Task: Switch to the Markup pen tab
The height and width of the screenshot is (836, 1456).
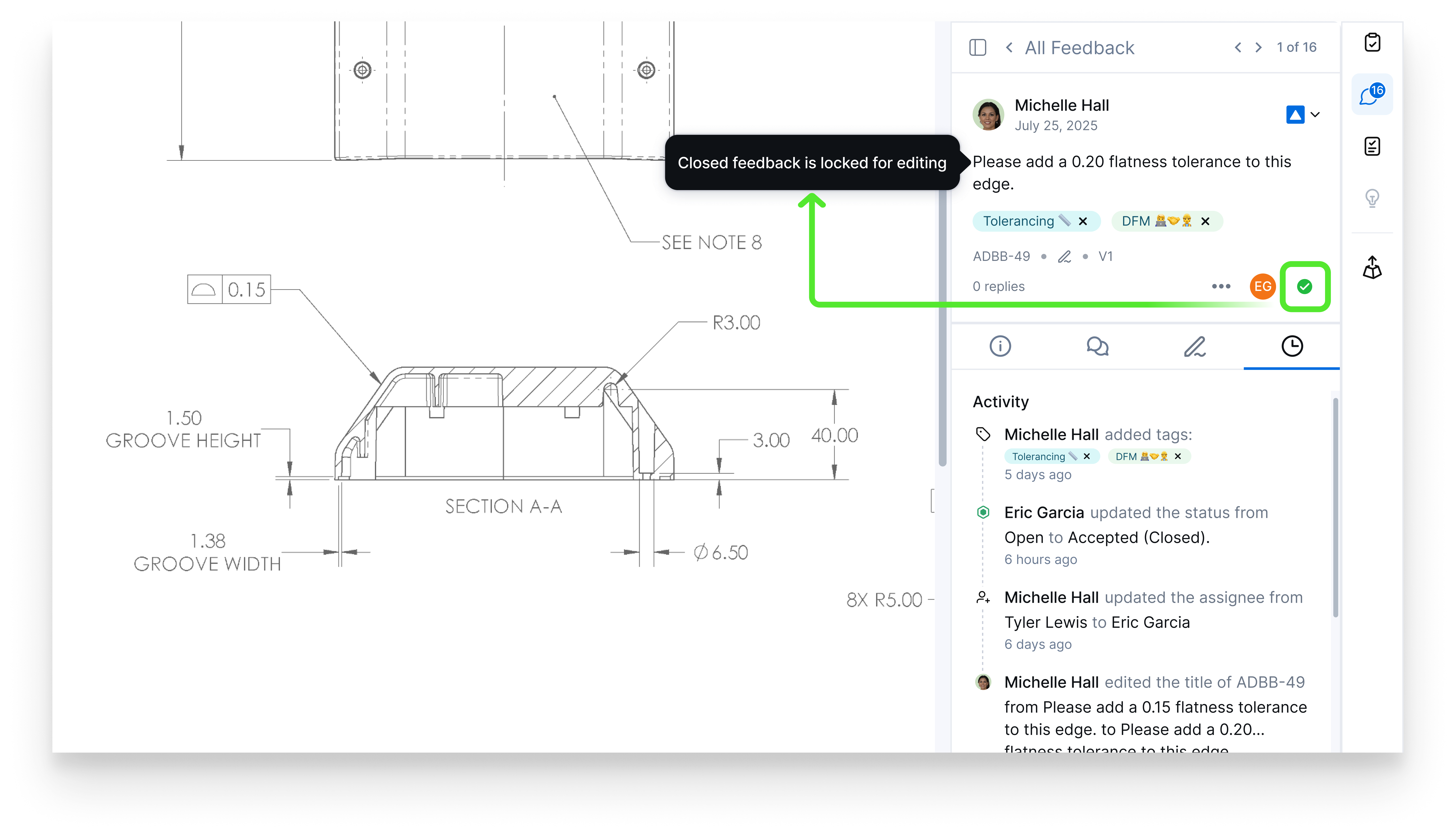Action: pyautogui.click(x=1195, y=346)
